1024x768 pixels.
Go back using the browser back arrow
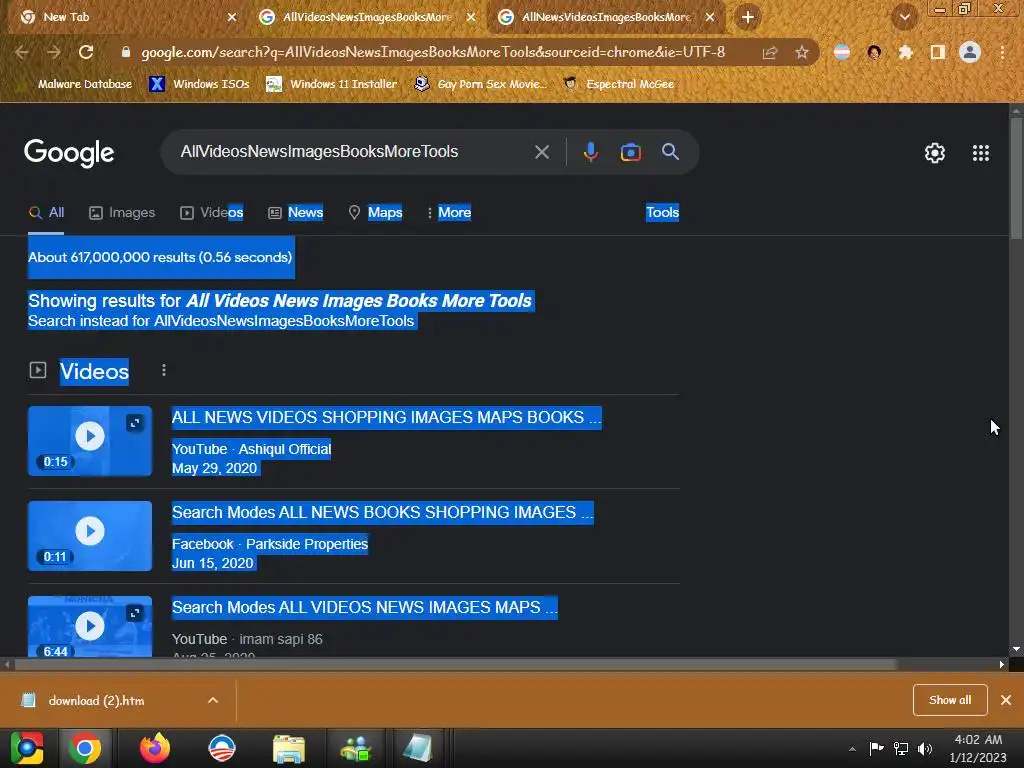pyautogui.click(x=22, y=52)
